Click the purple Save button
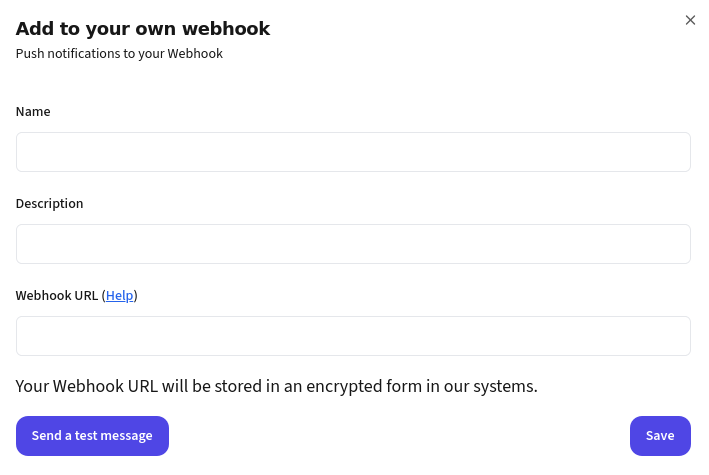The image size is (709, 475). tap(660, 436)
